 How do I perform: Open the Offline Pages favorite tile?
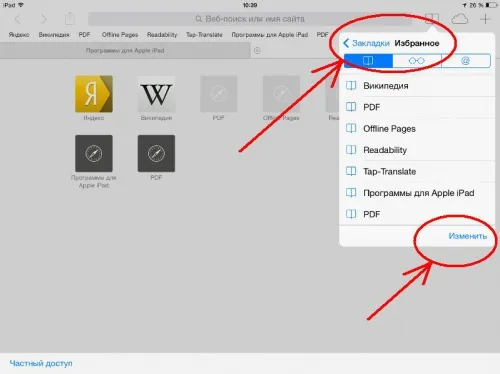pyautogui.click(x=281, y=94)
